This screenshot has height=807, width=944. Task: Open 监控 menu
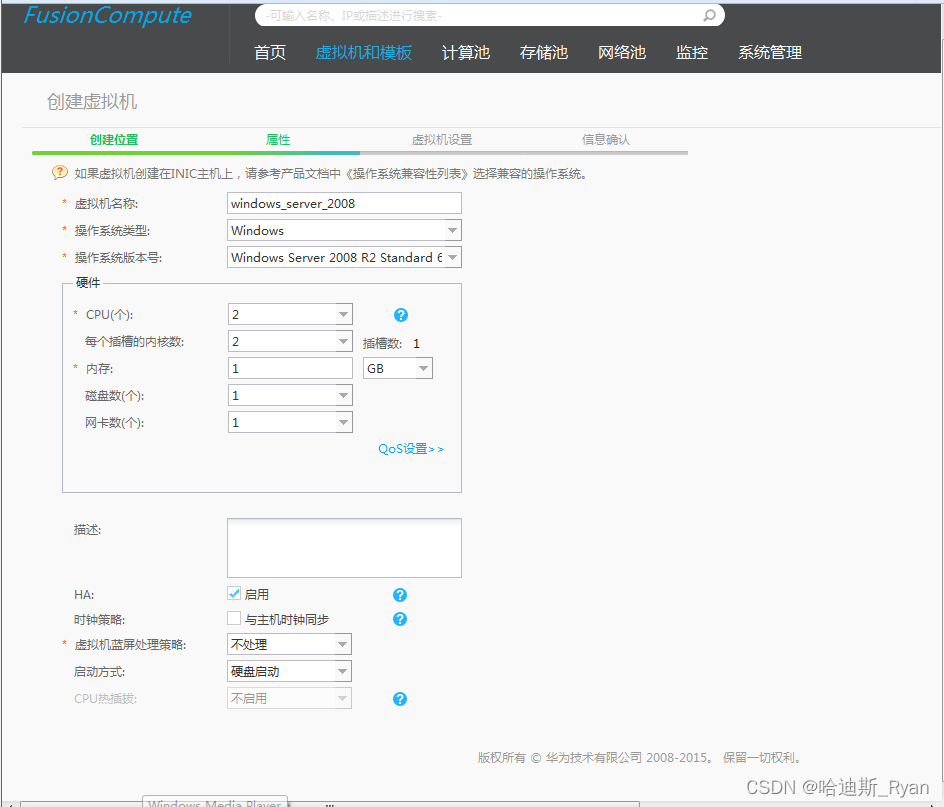(x=692, y=52)
